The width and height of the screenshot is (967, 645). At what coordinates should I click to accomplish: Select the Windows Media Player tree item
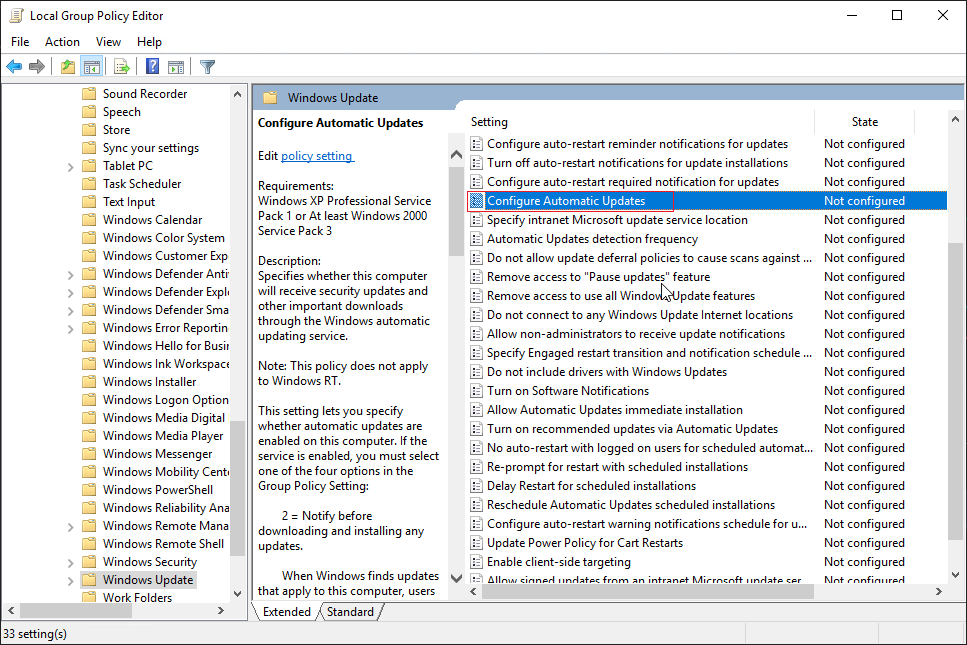163,436
